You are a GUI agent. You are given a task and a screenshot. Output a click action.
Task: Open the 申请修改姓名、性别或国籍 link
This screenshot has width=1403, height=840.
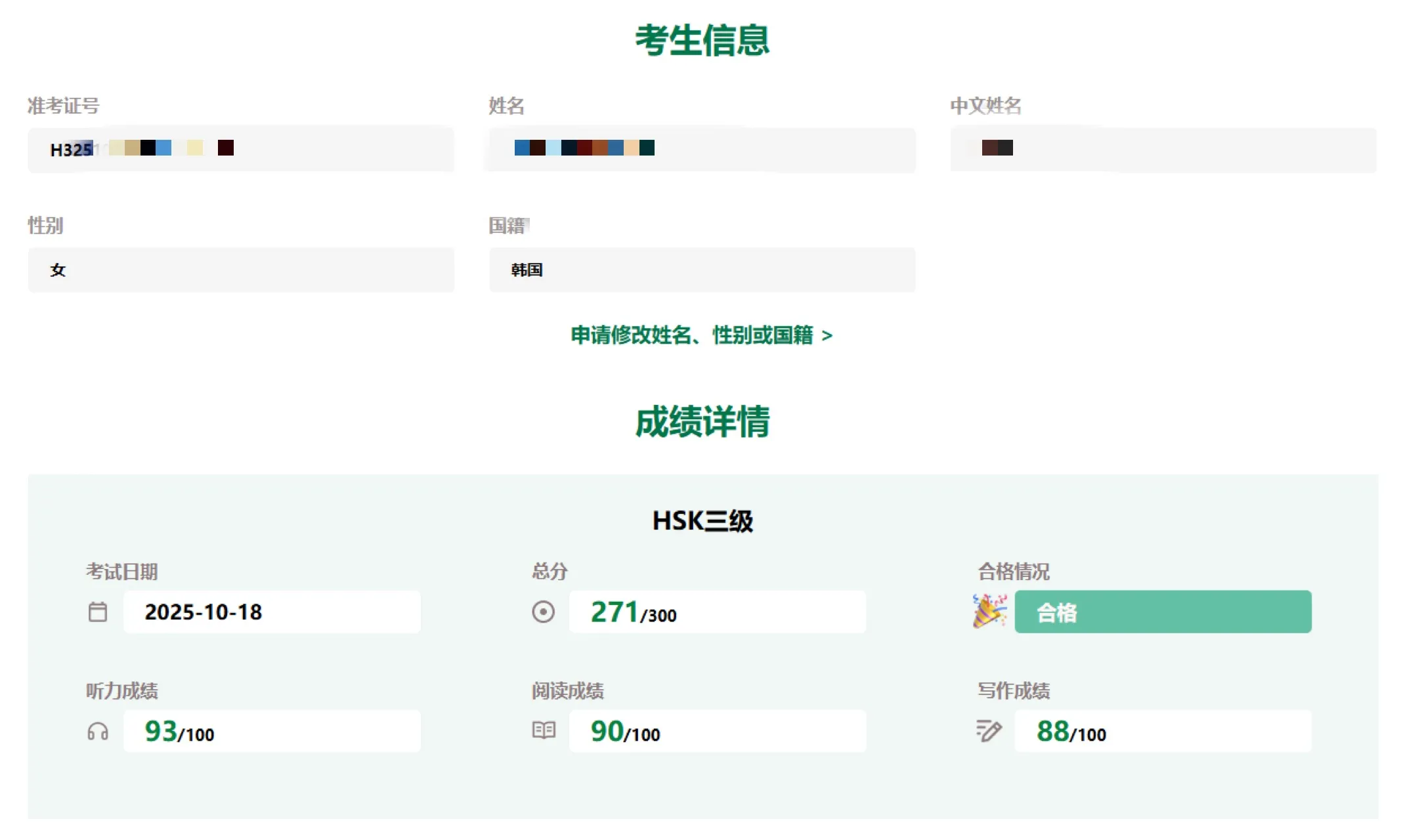[x=691, y=335]
